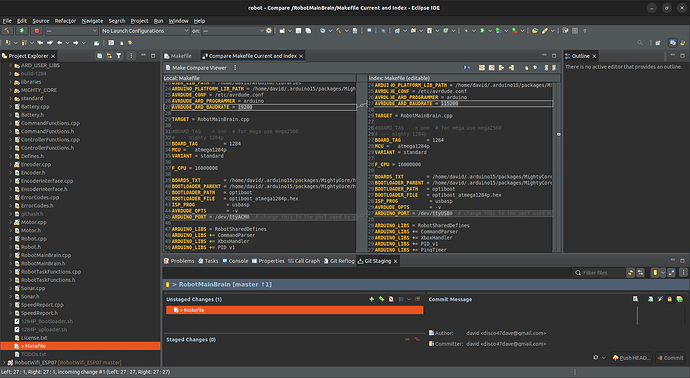Expand the Battery.cpp tree node
This screenshot has width=690, height=378.
click(11, 106)
